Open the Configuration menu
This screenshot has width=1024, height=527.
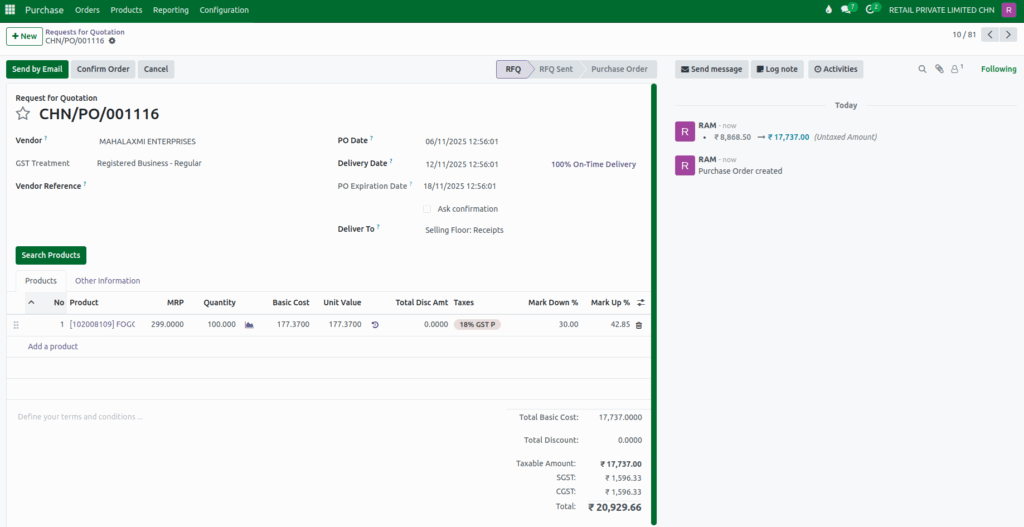point(224,10)
